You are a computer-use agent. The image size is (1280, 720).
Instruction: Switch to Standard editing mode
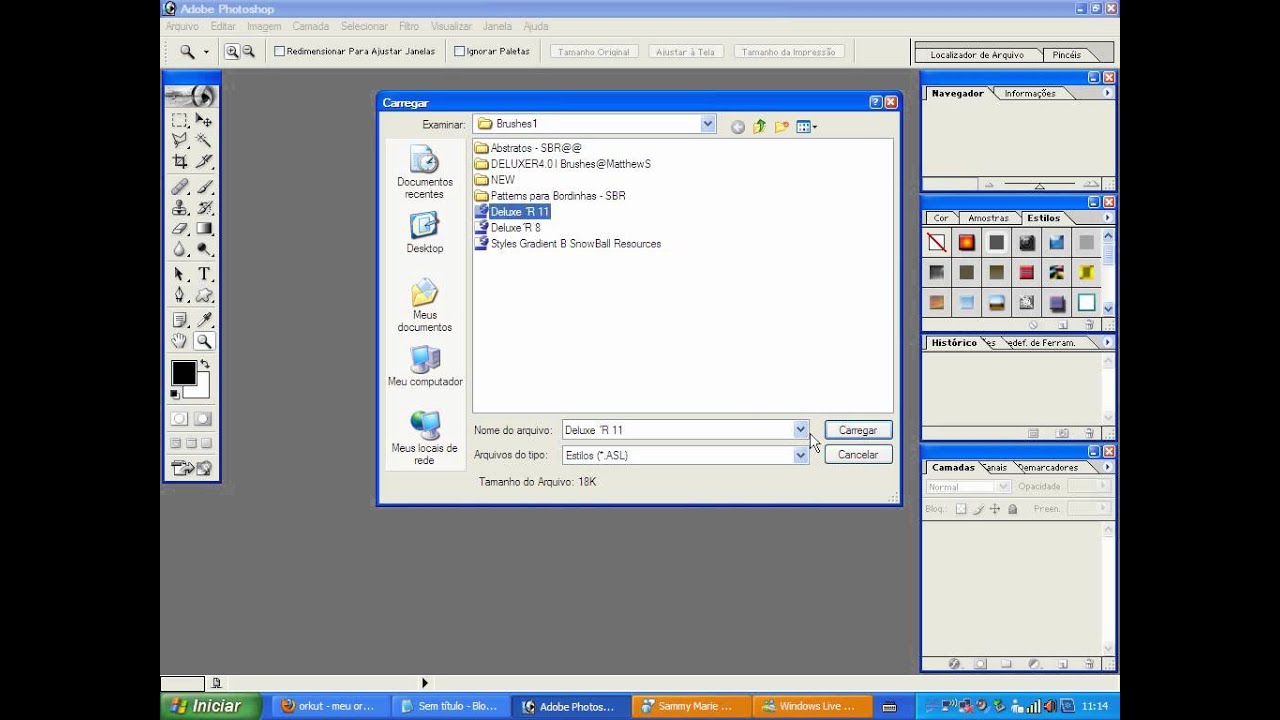[179, 419]
